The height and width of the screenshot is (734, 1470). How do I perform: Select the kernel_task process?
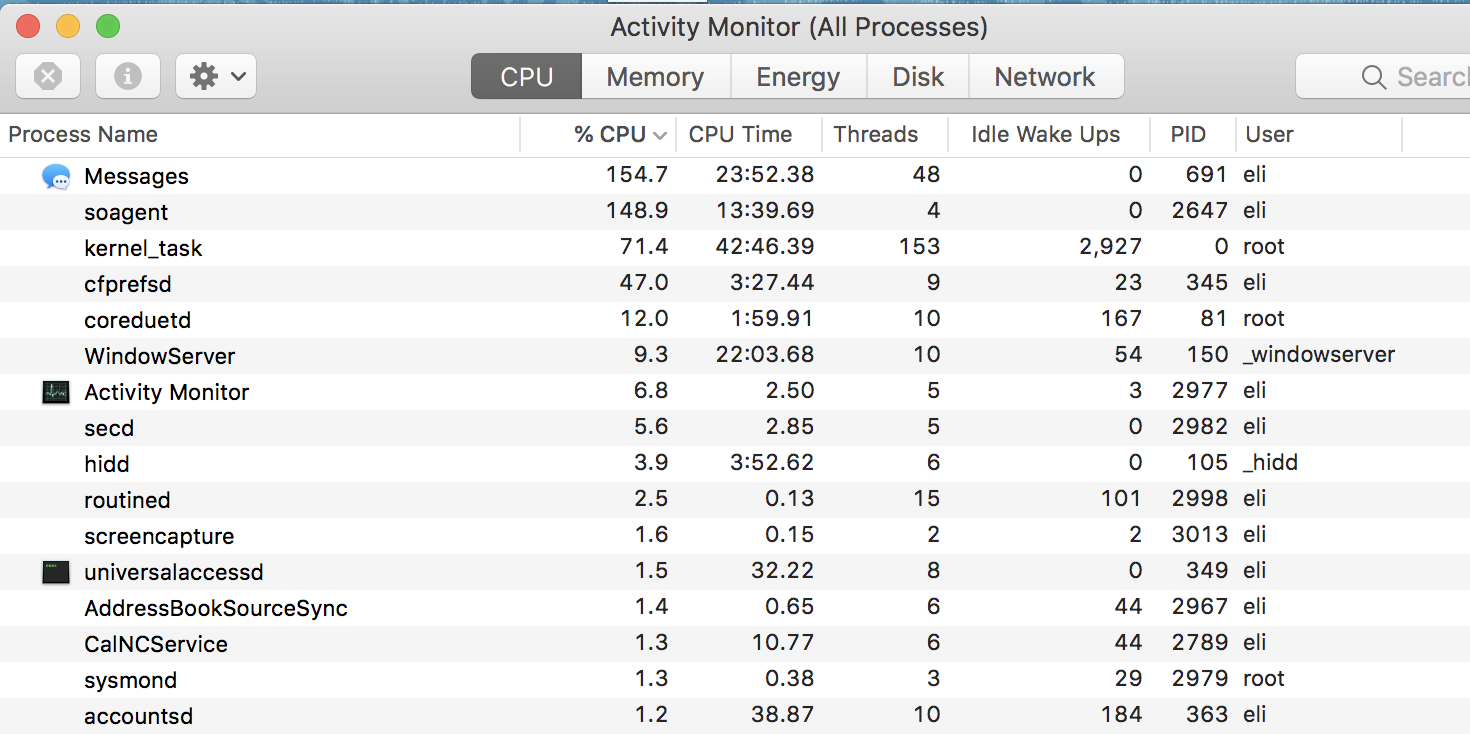pos(143,248)
